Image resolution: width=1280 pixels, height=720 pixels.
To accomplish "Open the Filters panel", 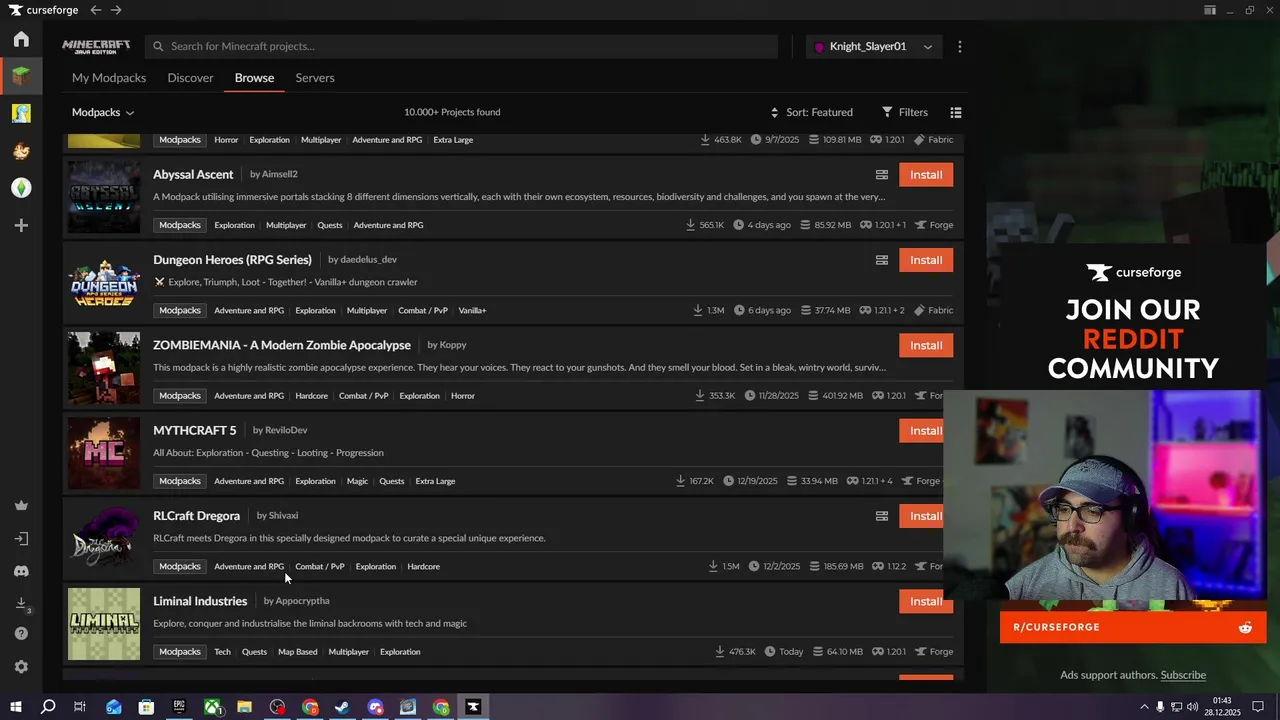I will [x=905, y=112].
